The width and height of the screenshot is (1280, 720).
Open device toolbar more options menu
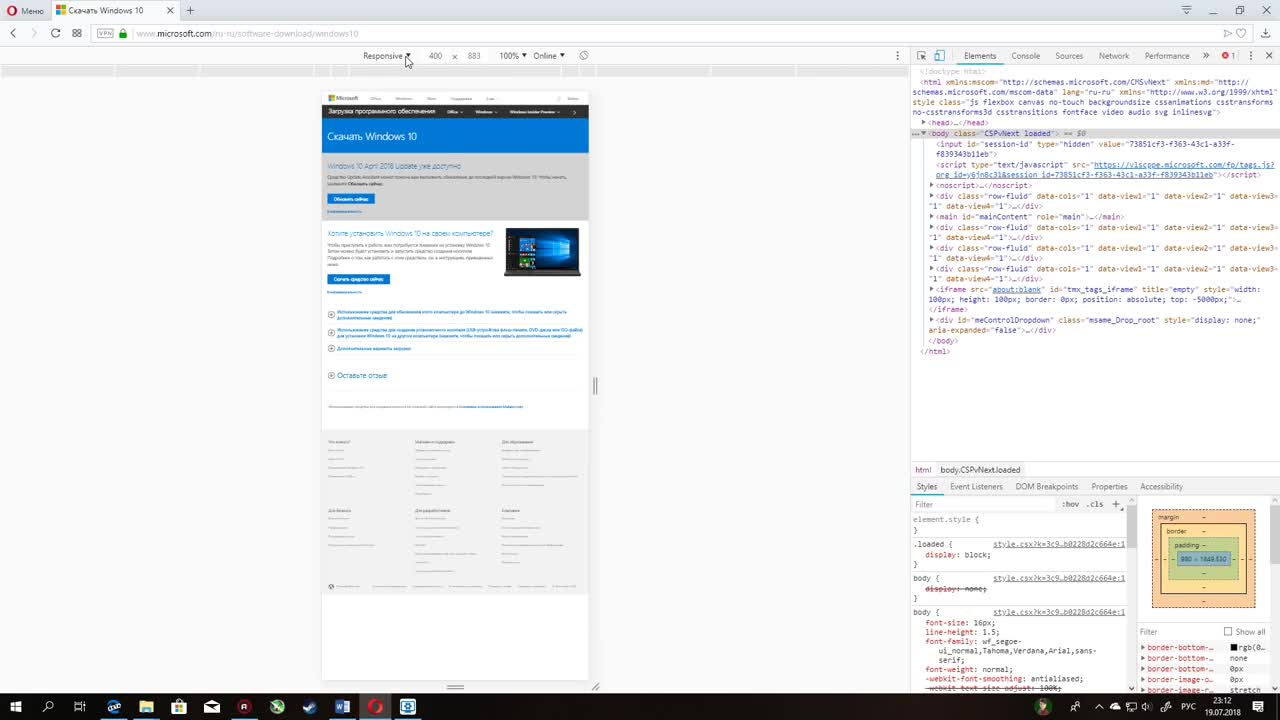897,56
